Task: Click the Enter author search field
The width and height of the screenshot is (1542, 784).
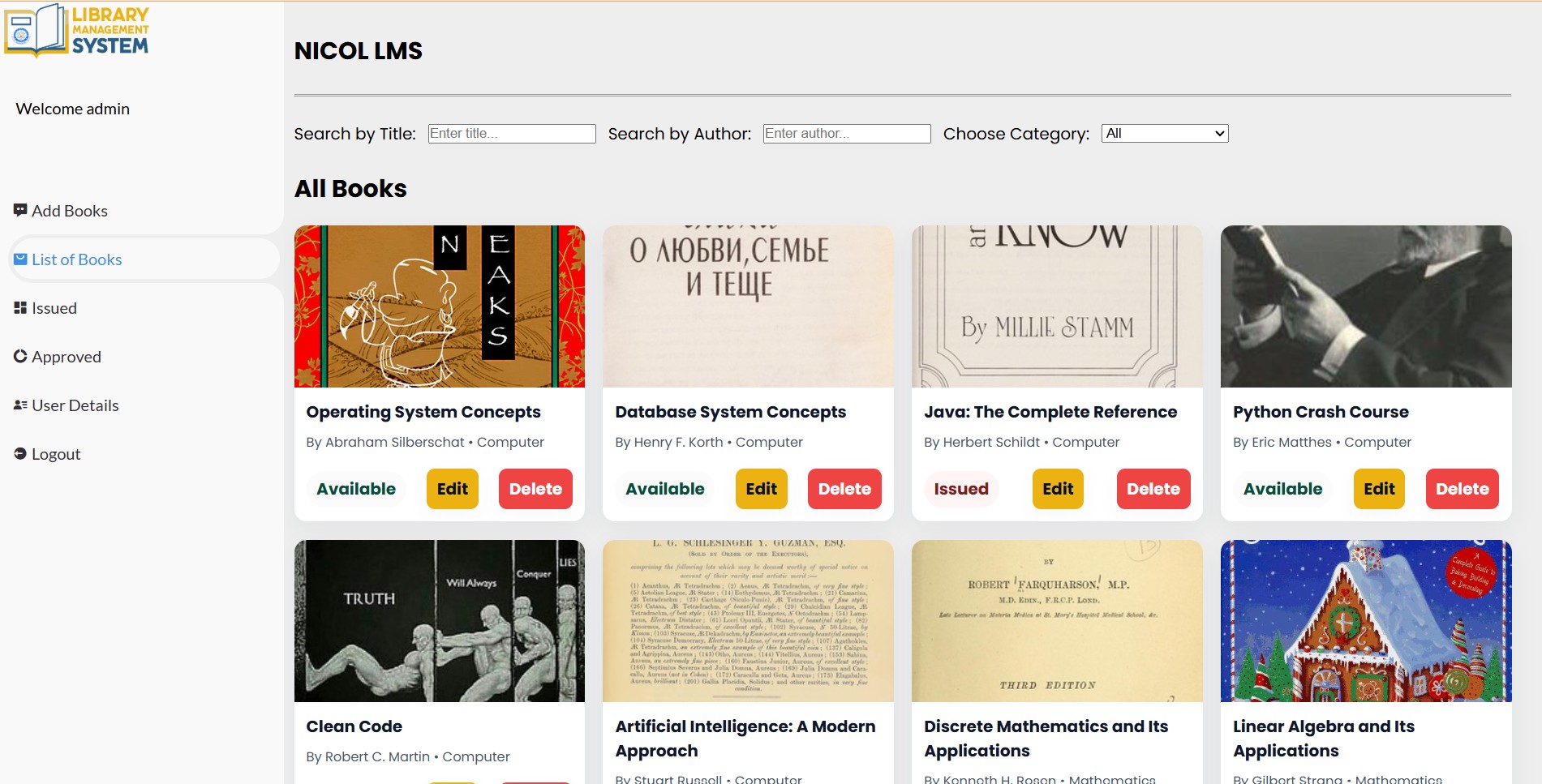Action: click(846, 133)
